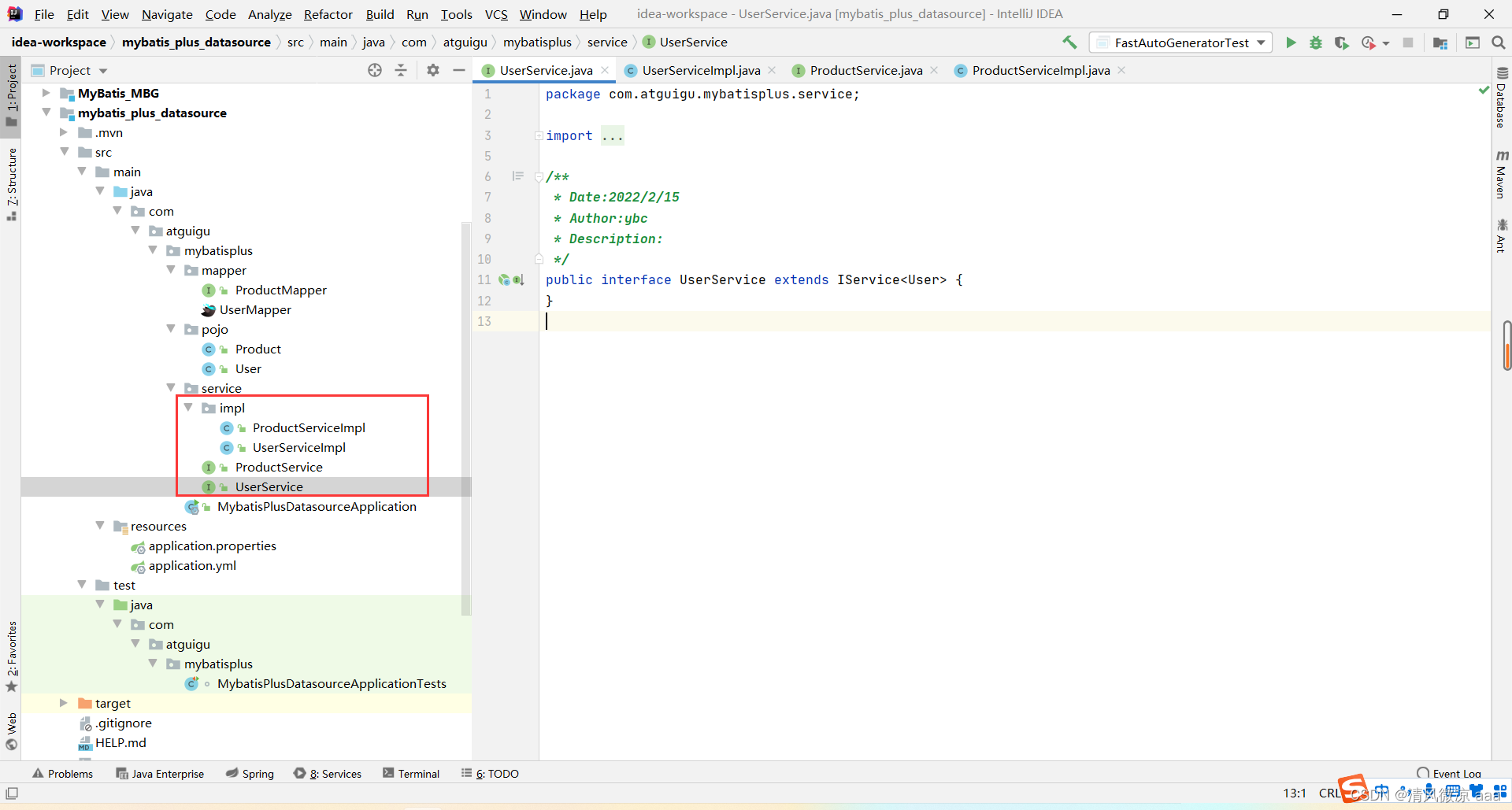Click the Build project hammer icon
1512x810 pixels.
tap(1069, 43)
